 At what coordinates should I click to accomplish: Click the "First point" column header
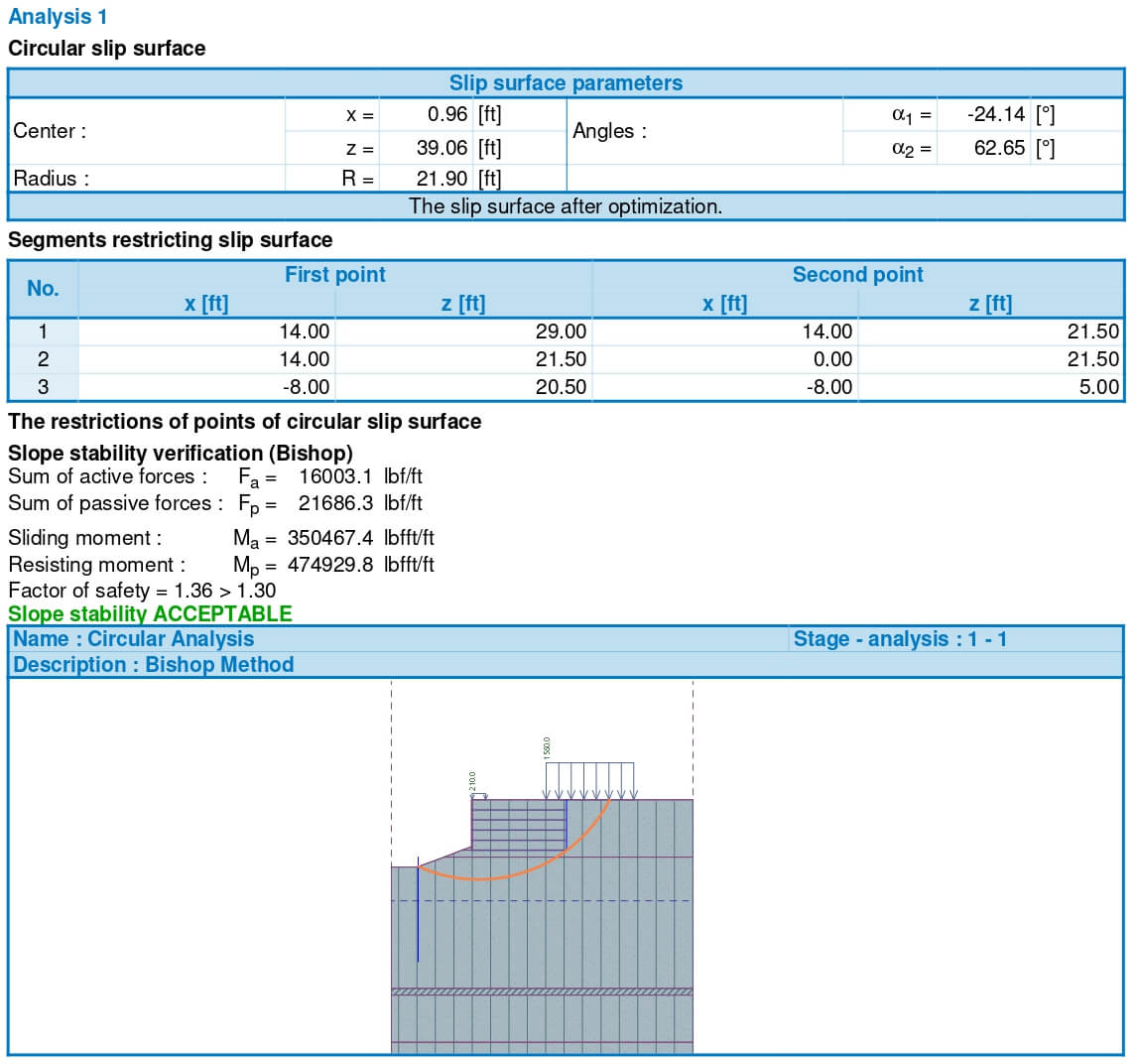click(334, 275)
